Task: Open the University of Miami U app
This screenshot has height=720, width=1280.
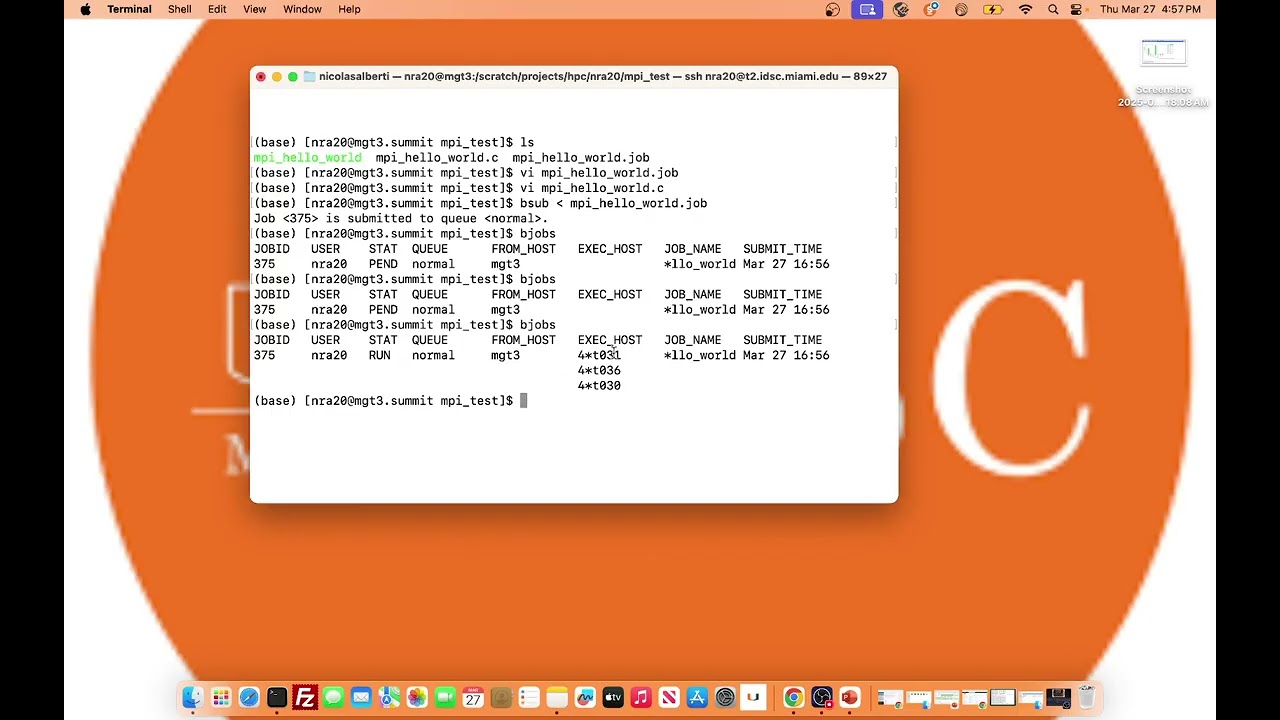Action: coord(753,697)
